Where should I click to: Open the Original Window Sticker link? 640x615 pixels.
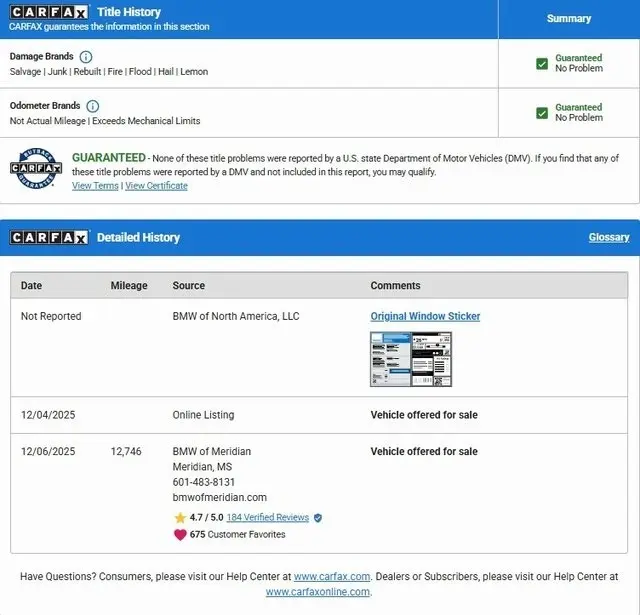tap(425, 316)
